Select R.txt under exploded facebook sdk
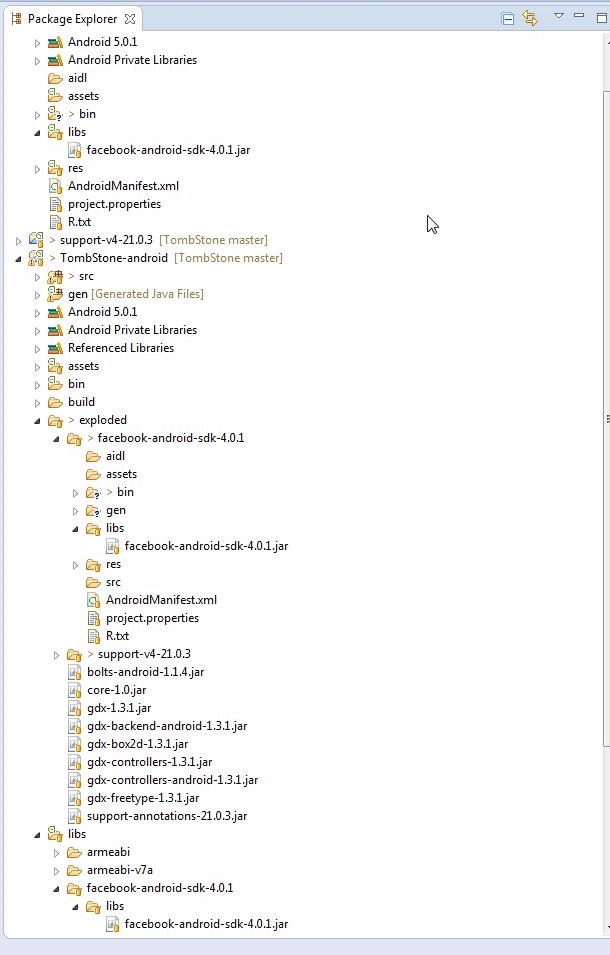 117,636
